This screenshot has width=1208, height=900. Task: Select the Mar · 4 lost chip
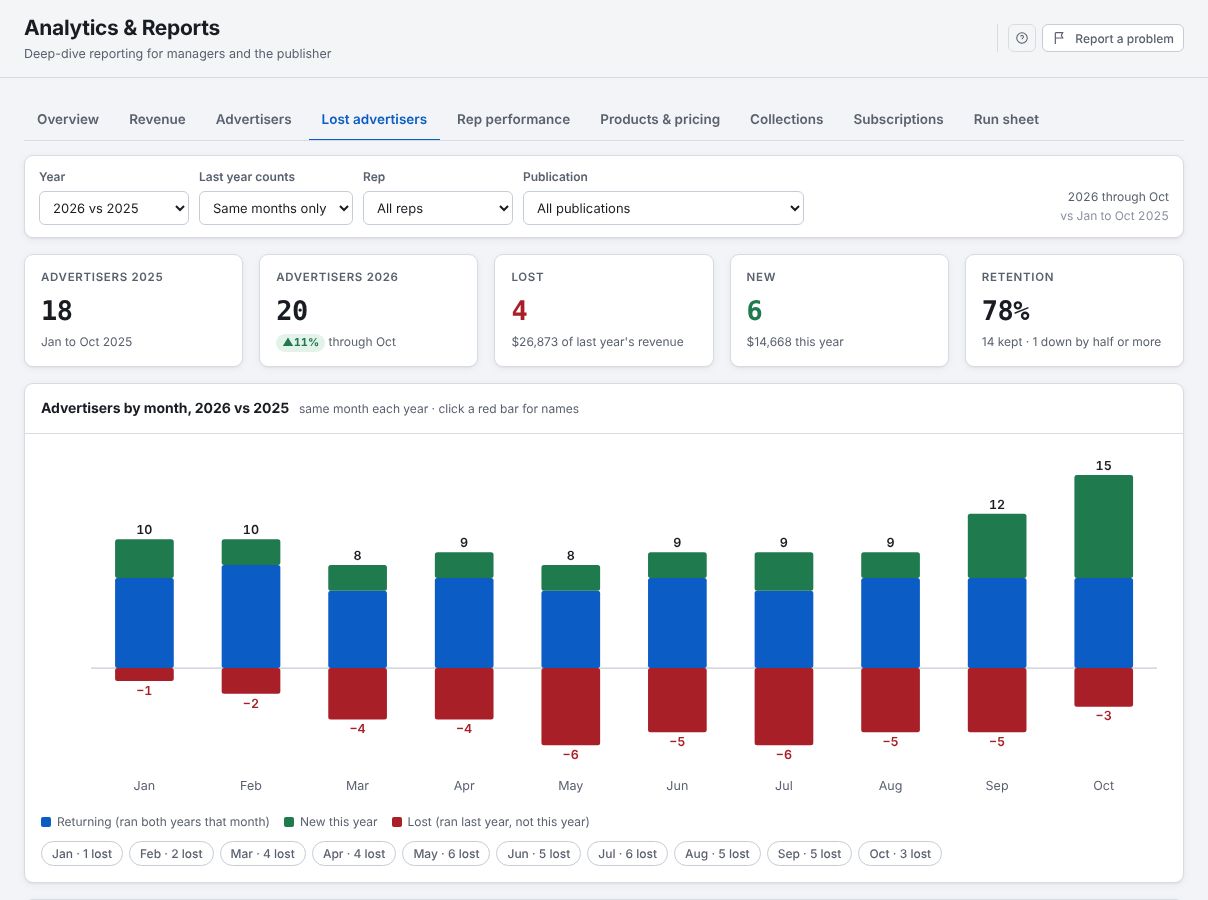[x=263, y=854]
